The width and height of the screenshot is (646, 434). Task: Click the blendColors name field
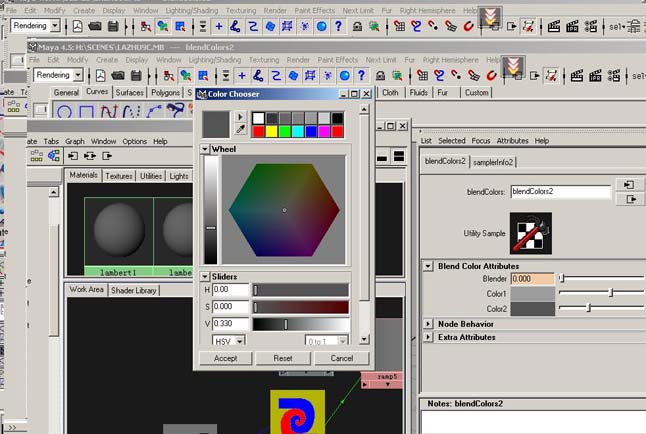pyautogui.click(x=560, y=192)
